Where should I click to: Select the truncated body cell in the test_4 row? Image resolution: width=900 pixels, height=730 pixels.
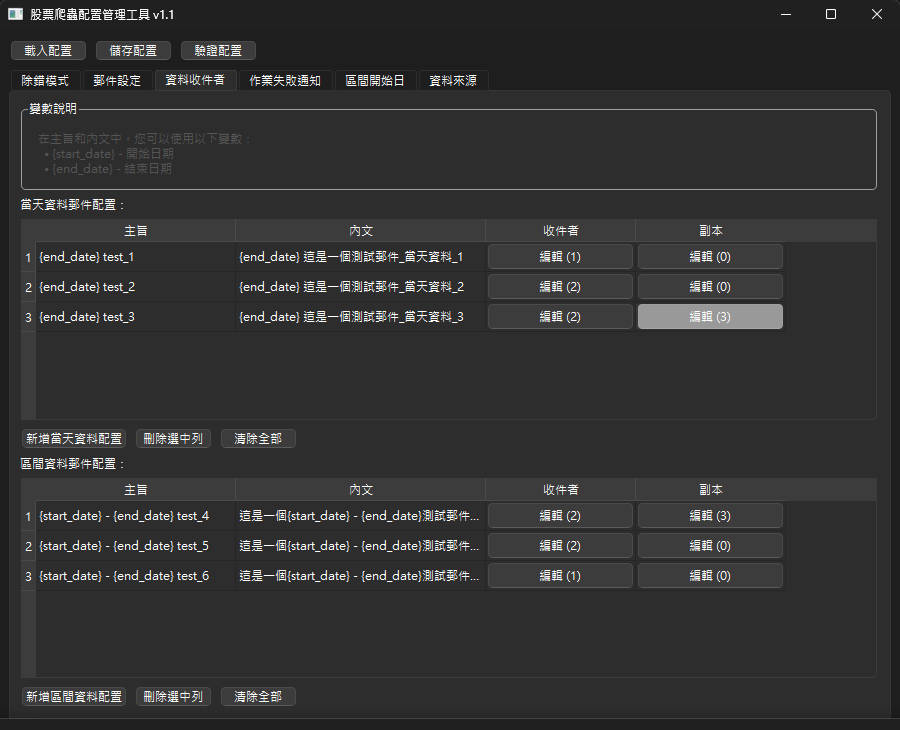tap(360, 515)
